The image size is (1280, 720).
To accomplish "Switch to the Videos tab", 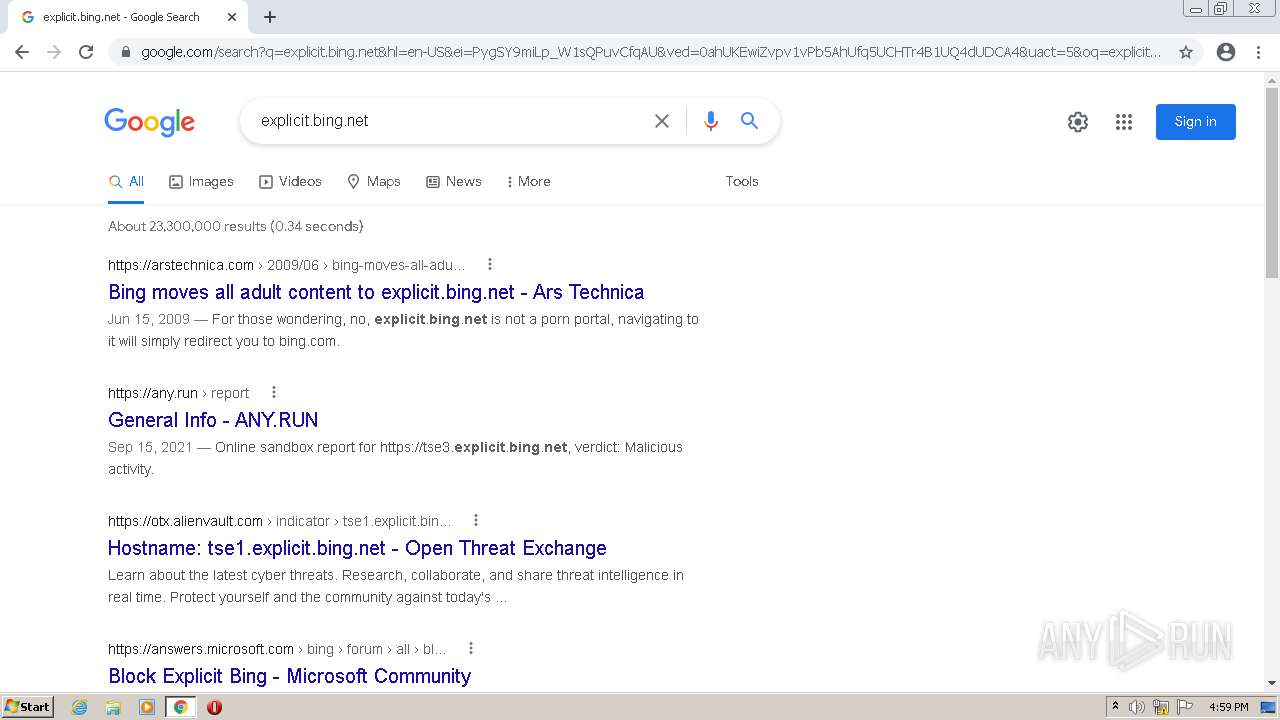I will 290,182.
